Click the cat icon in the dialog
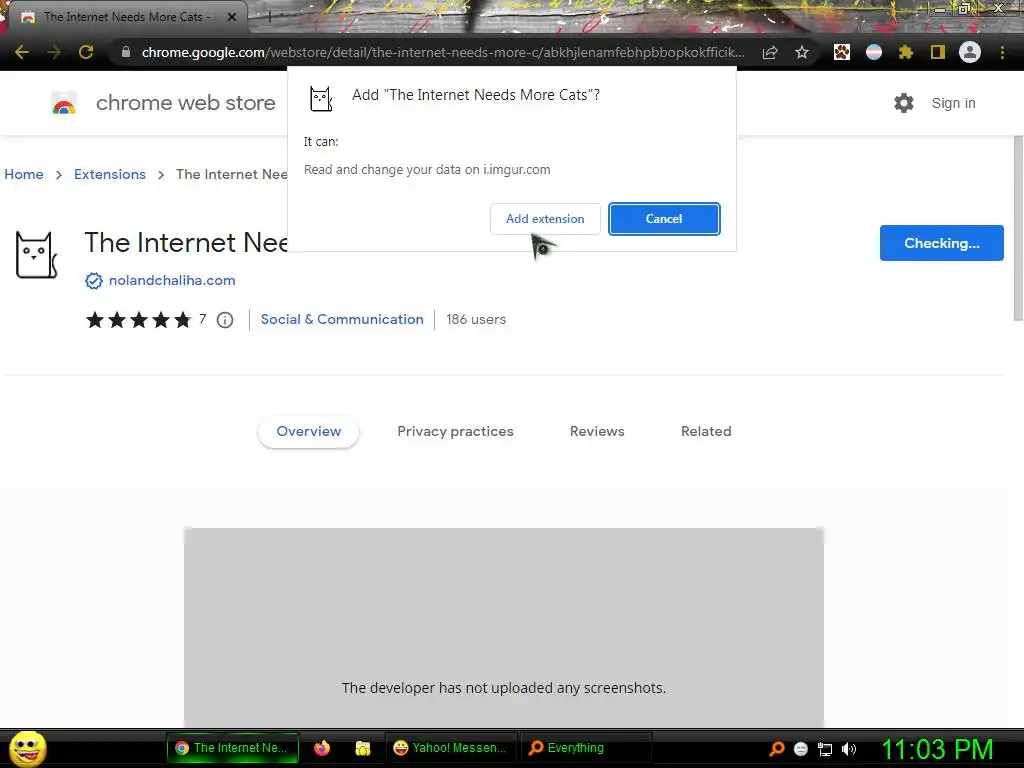 (321, 99)
